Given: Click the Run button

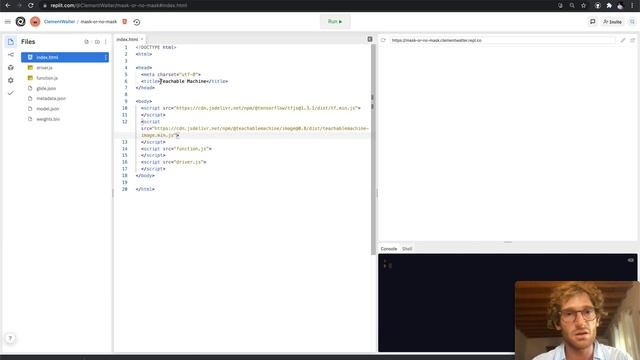Looking at the screenshot, I should click(x=335, y=22).
